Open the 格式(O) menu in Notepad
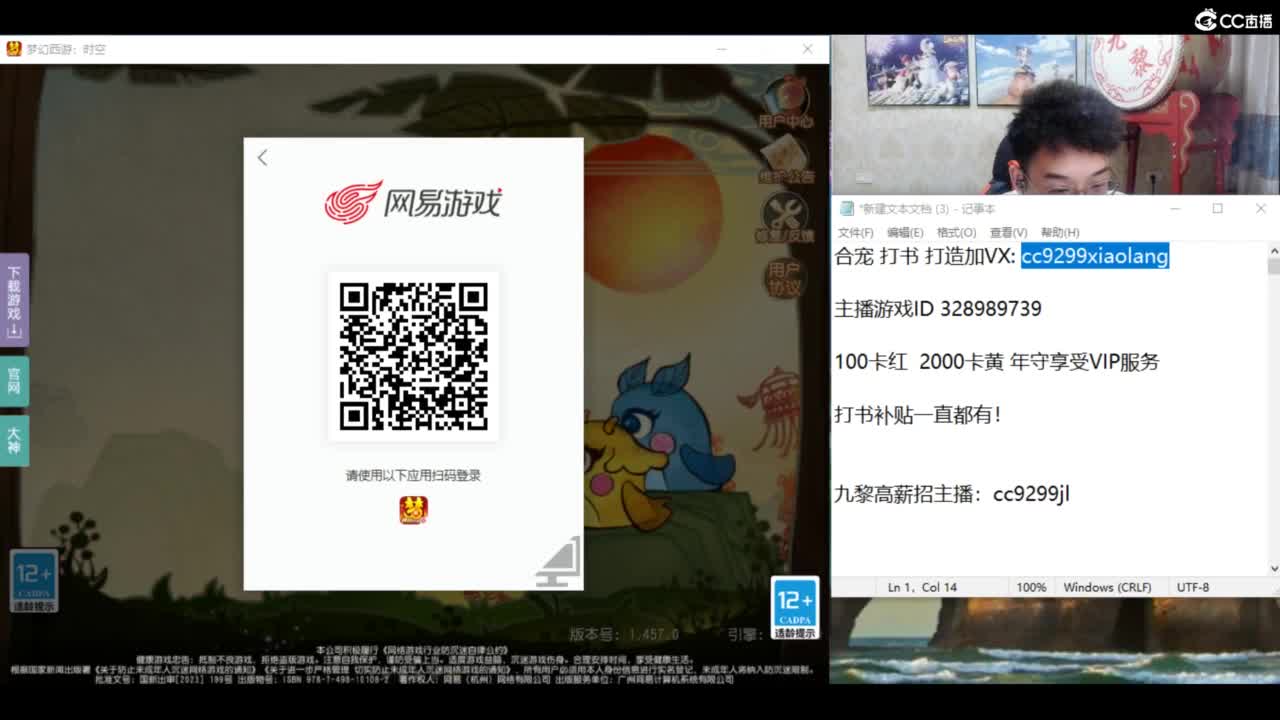The width and height of the screenshot is (1280, 720). tap(956, 232)
